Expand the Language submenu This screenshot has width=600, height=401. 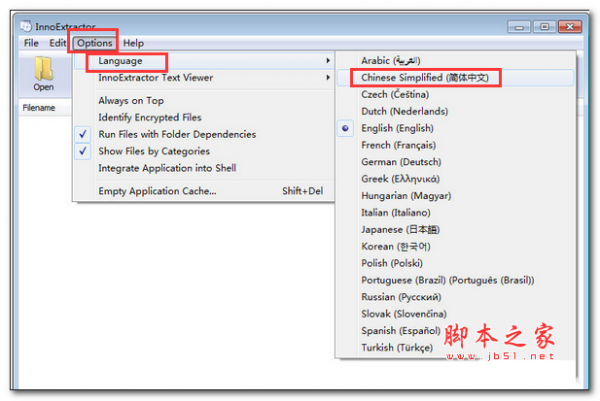click(203, 61)
